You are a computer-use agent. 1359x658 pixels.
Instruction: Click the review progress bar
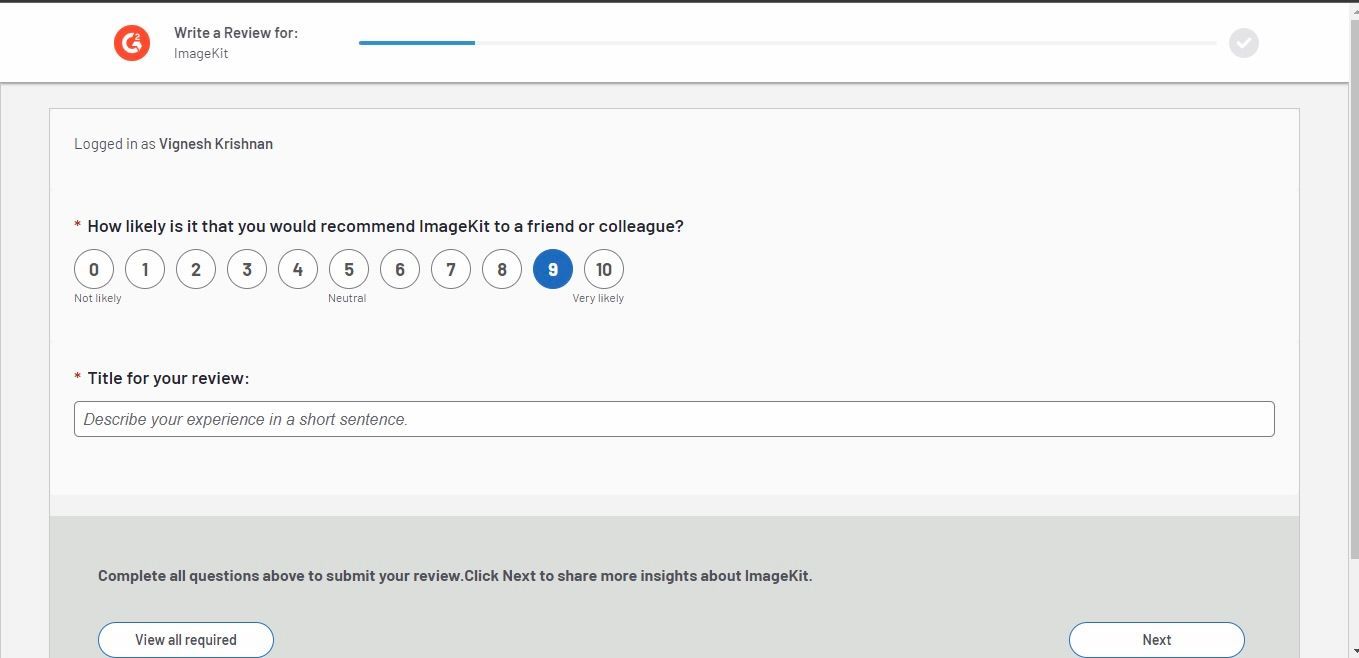(x=788, y=43)
